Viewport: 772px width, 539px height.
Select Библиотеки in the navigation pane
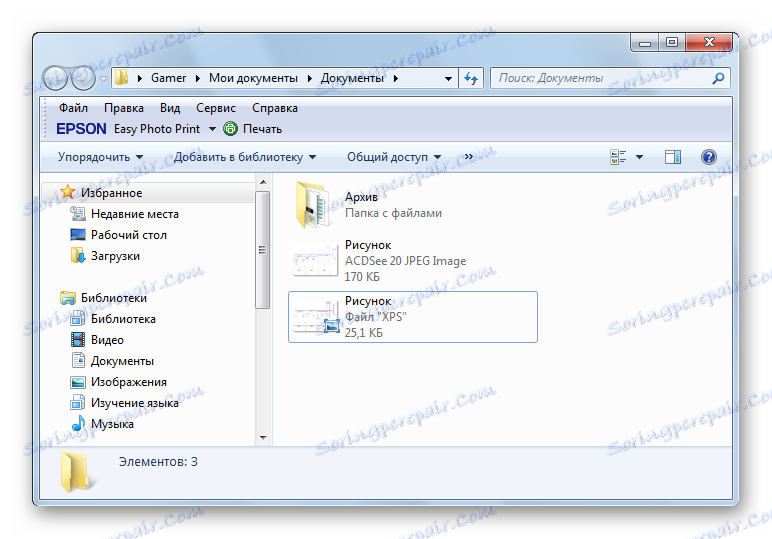click(114, 298)
